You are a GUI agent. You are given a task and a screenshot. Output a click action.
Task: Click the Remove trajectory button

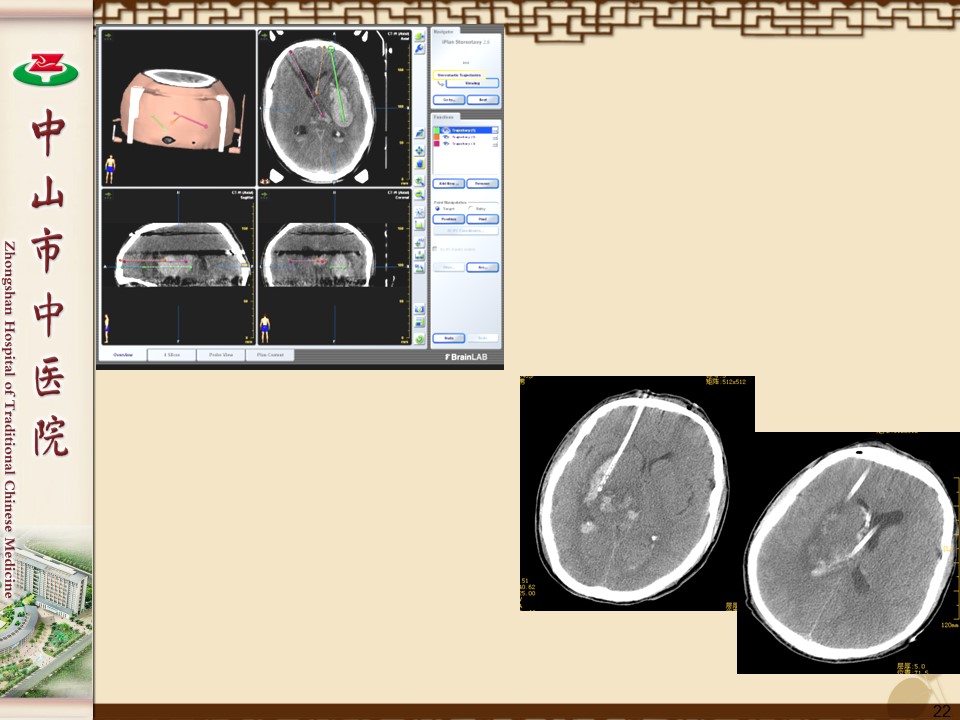482,183
